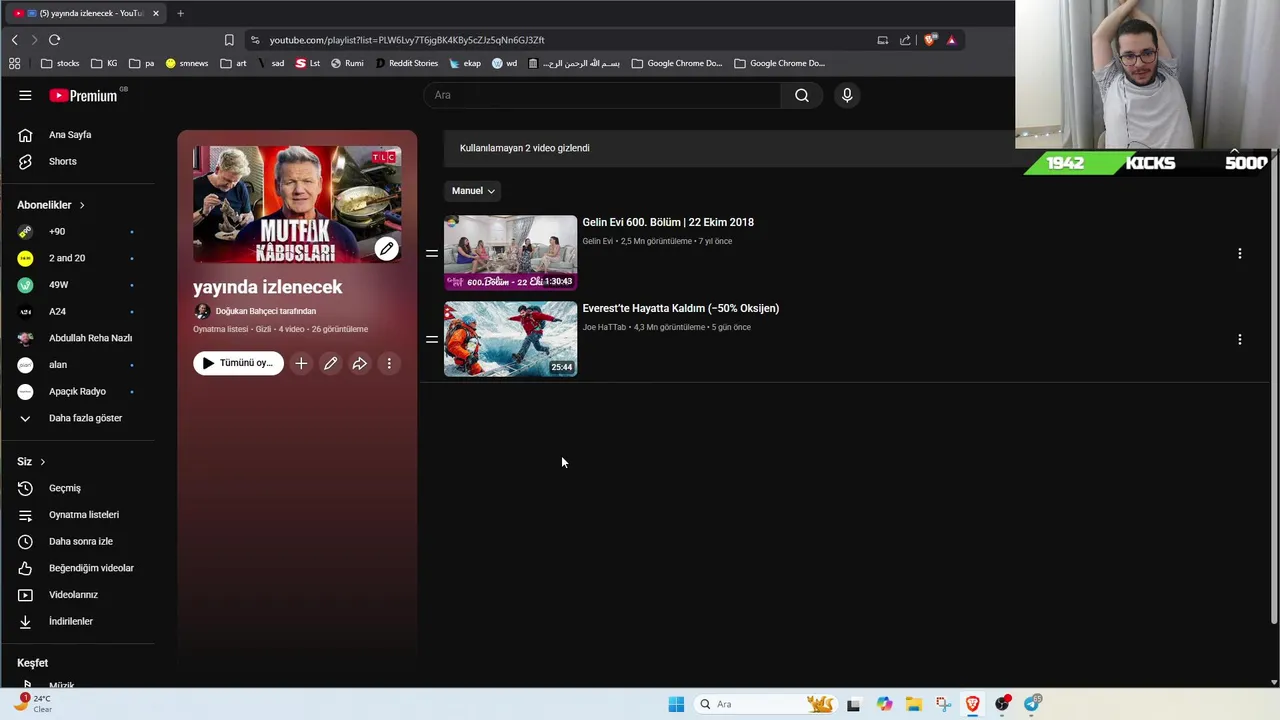Open Telegram from the taskbar
The height and width of the screenshot is (720, 1280).
point(1031,704)
